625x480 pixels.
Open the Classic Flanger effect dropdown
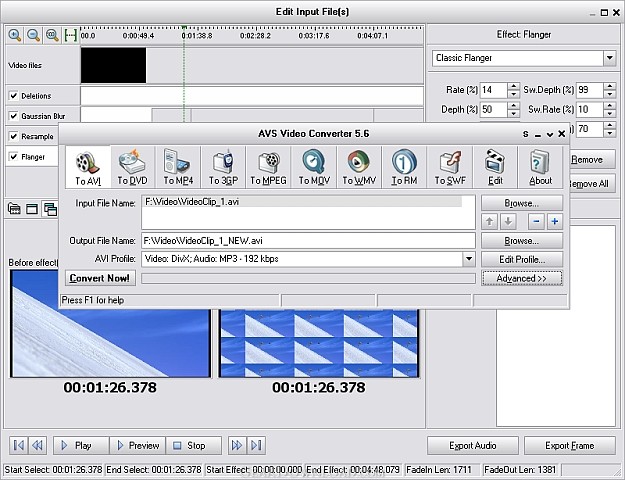click(610, 58)
